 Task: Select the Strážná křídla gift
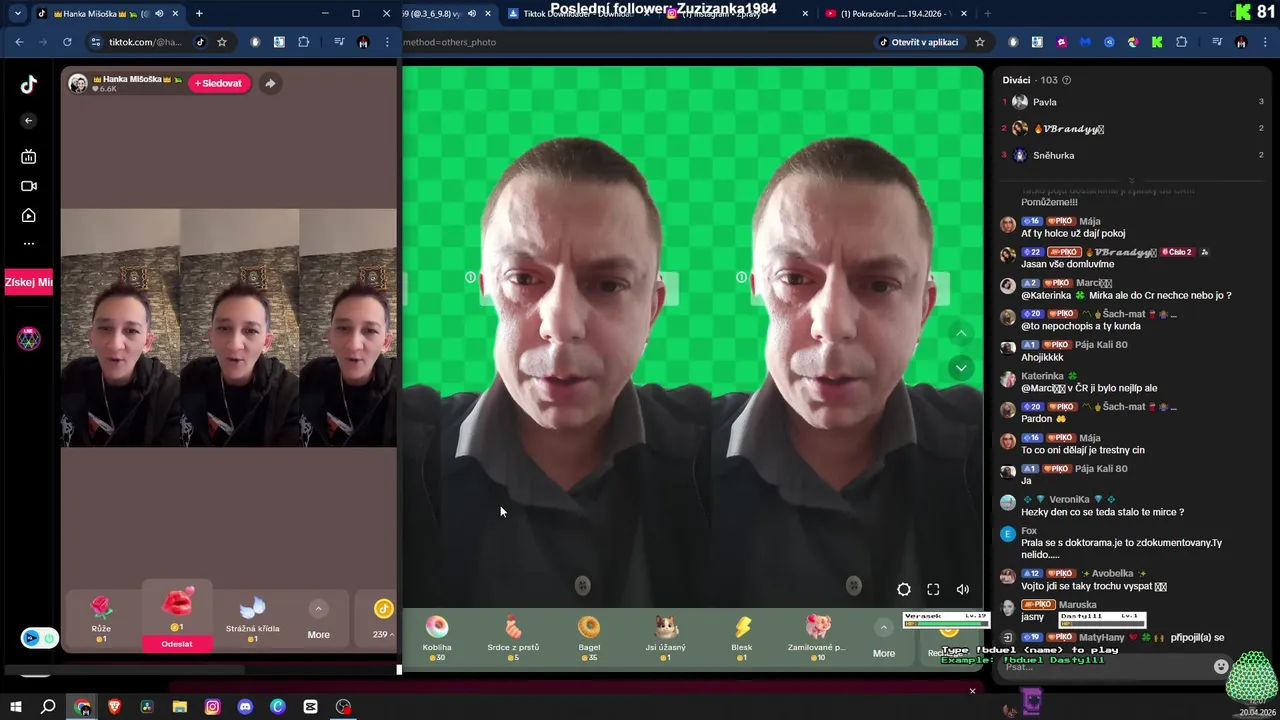(x=252, y=617)
